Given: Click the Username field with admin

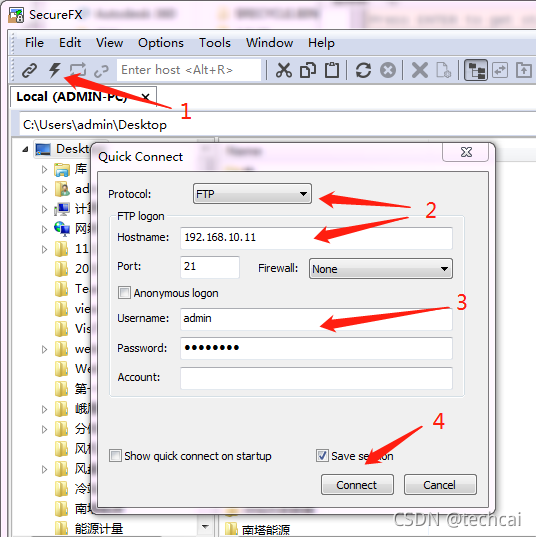Looking at the screenshot, I should (316, 319).
